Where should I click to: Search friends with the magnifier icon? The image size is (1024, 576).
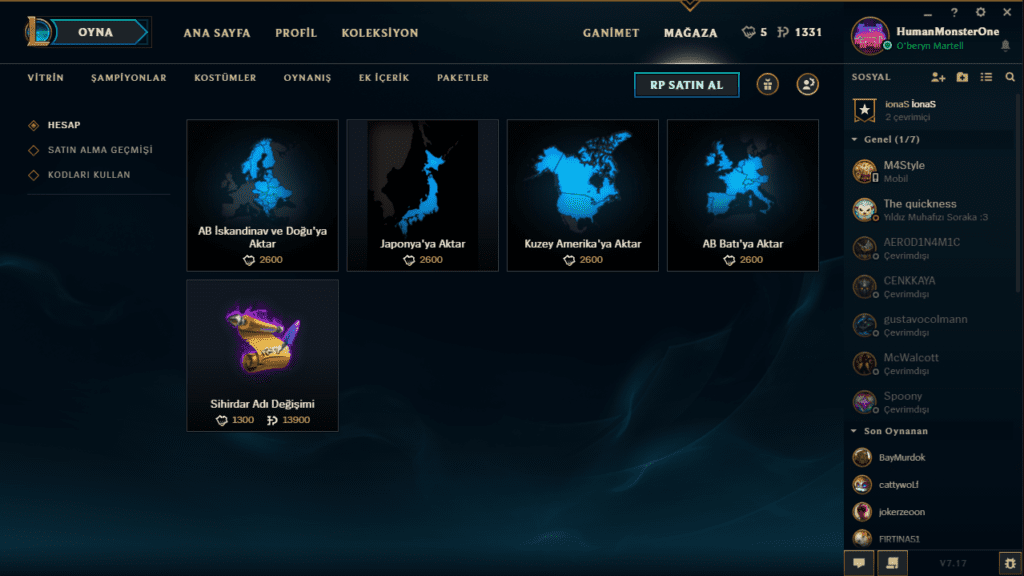pos(1010,77)
